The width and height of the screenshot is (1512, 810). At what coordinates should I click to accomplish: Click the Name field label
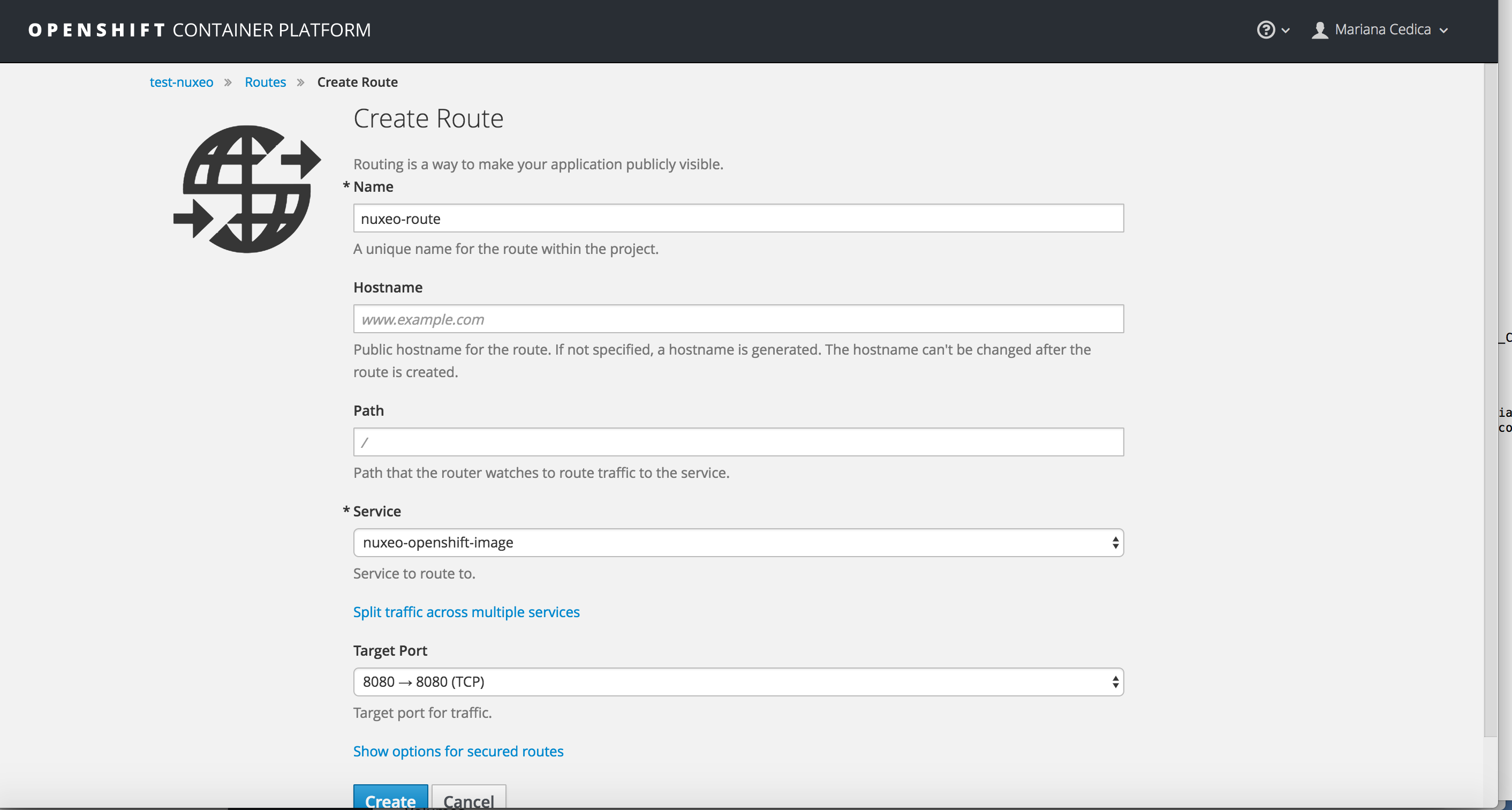click(x=373, y=187)
